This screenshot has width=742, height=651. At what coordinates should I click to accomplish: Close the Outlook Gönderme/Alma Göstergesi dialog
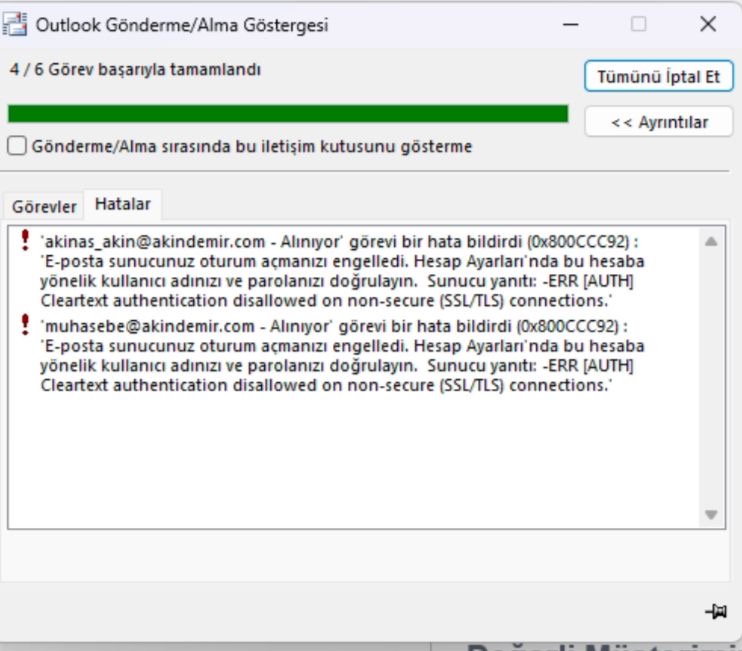coord(708,24)
